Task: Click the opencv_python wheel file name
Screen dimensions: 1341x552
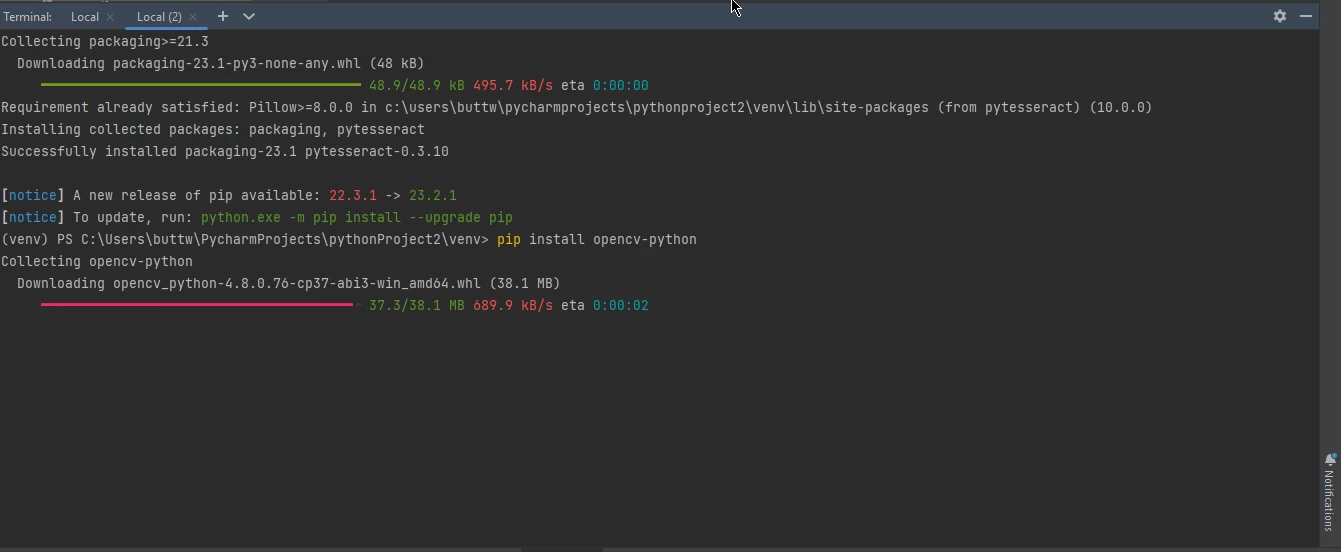Action: 297,283
